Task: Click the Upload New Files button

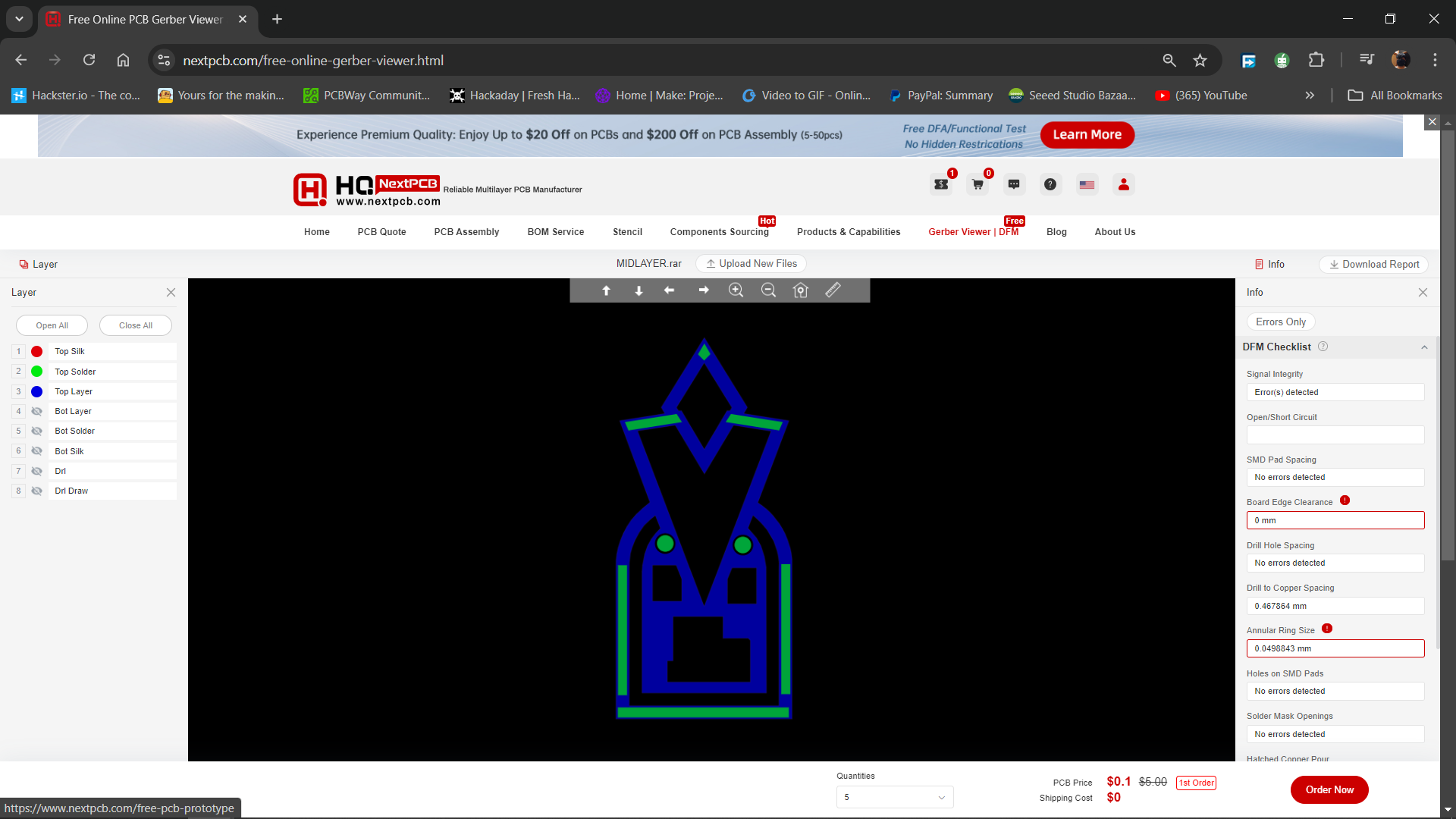Action: (751, 264)
